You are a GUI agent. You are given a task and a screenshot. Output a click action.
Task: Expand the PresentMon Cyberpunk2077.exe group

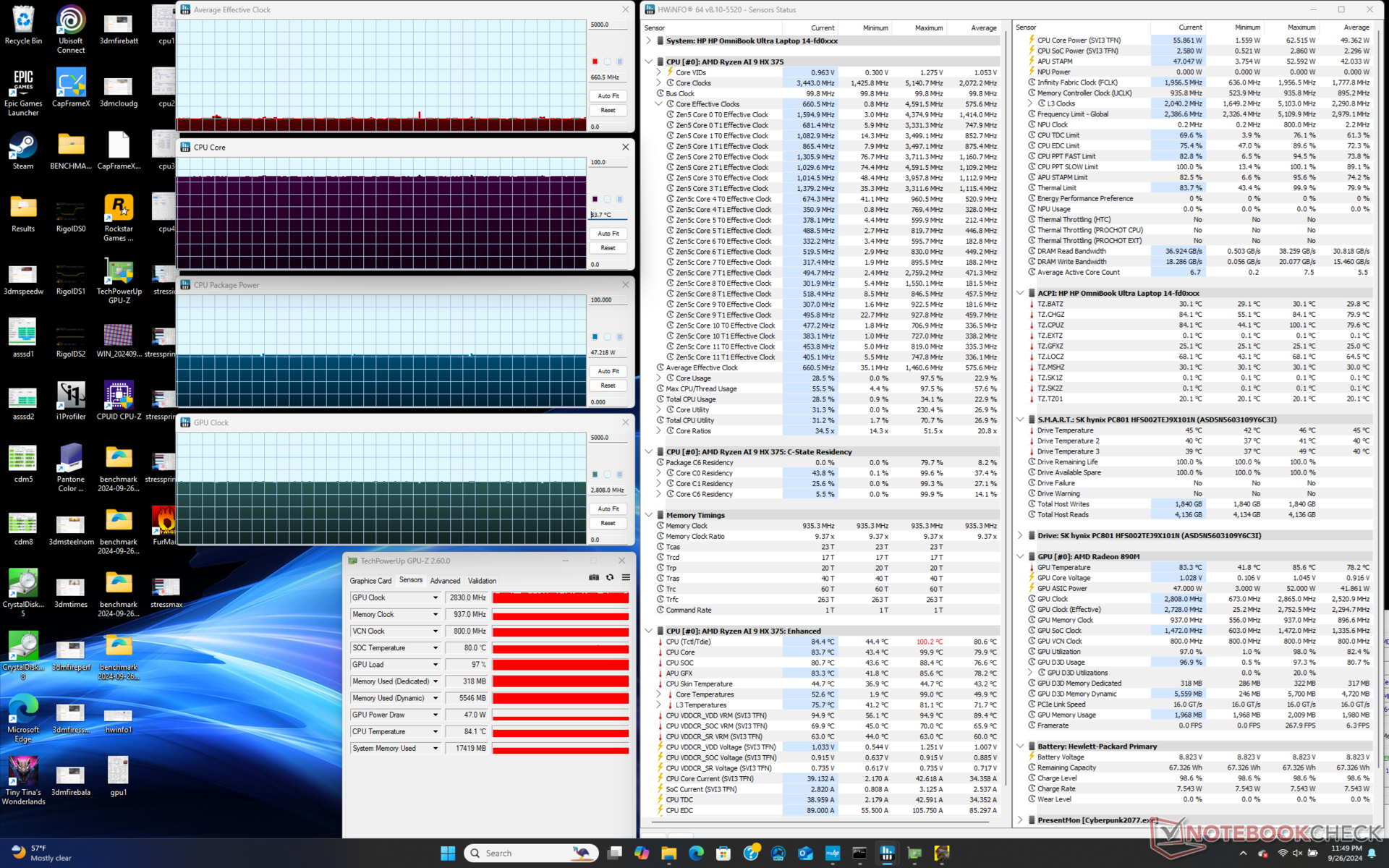pyautogui.click(x=1020, y=820)
